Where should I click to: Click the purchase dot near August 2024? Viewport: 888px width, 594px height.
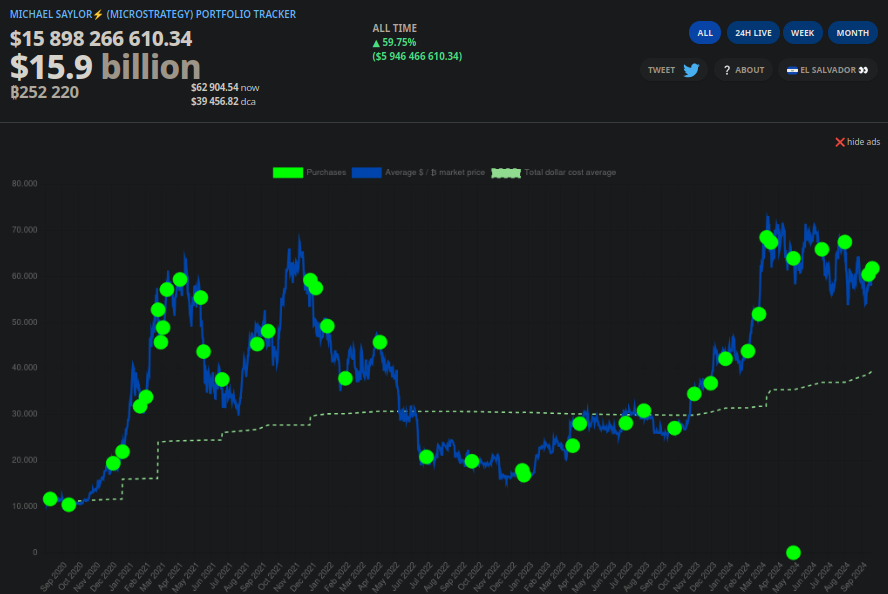[x=845, y=242]
